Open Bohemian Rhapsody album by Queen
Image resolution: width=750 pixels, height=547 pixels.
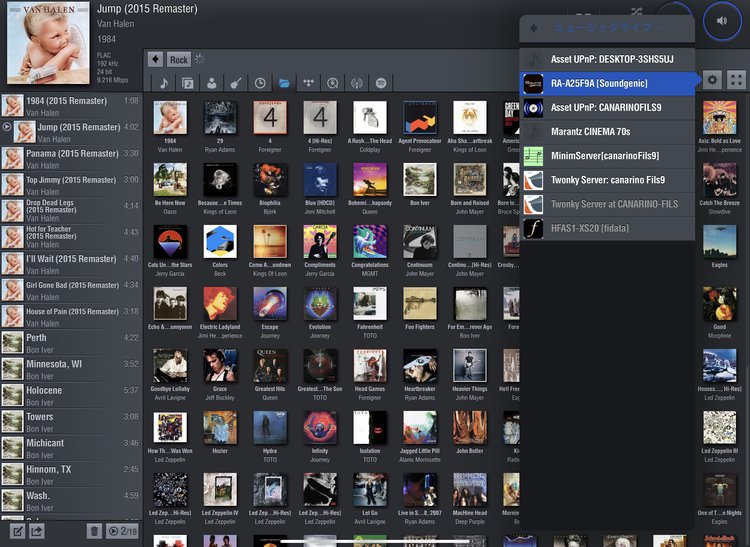[x=370, y=179]
